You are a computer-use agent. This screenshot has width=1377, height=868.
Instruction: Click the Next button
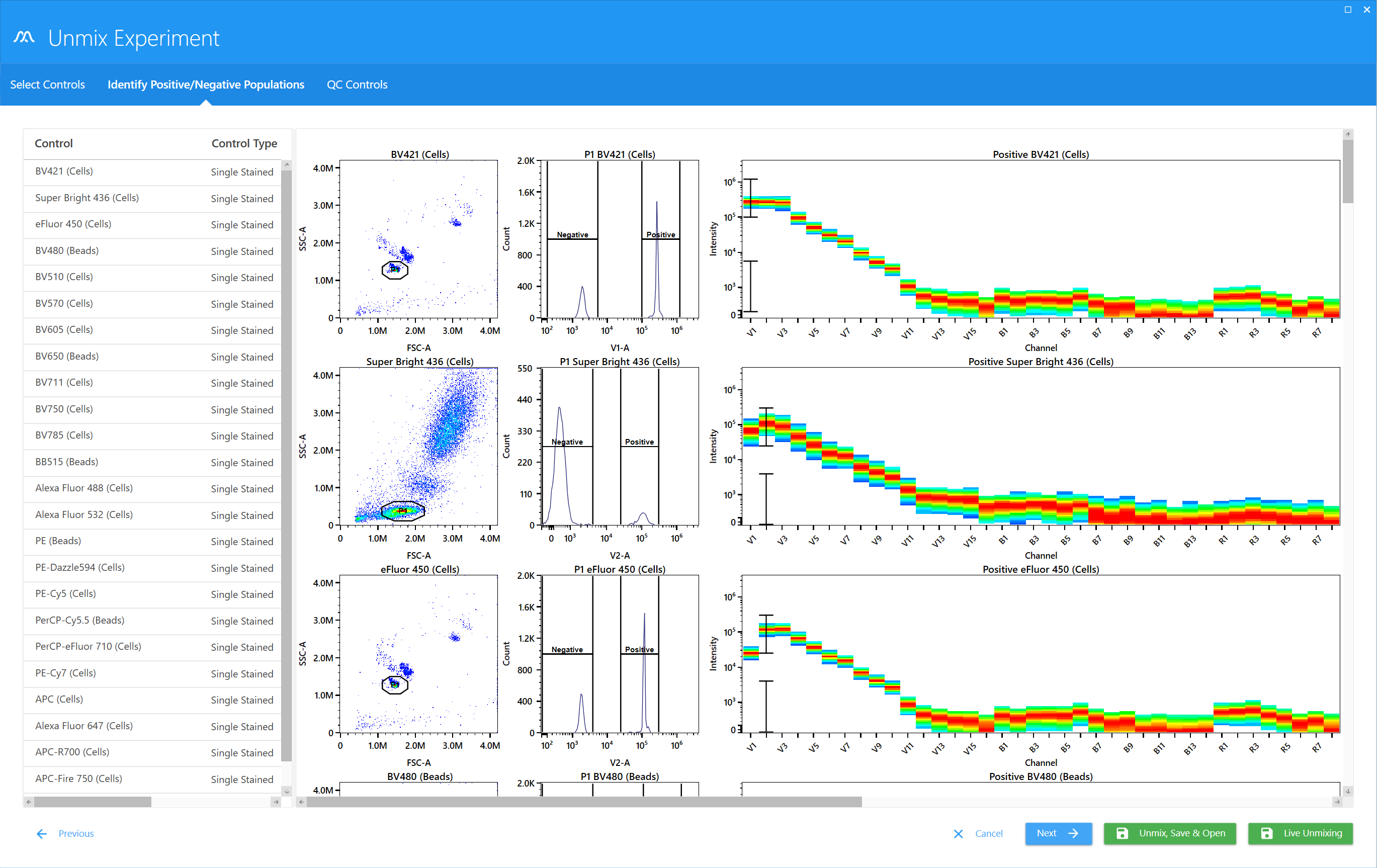point(1058,833)
